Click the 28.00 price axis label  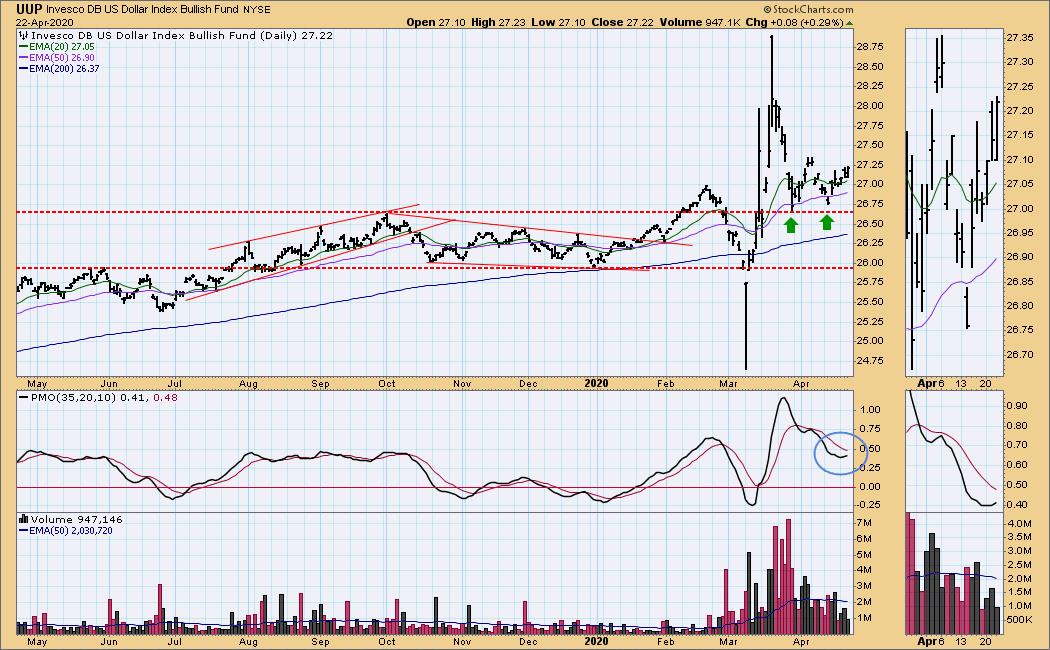pos(869,106)
